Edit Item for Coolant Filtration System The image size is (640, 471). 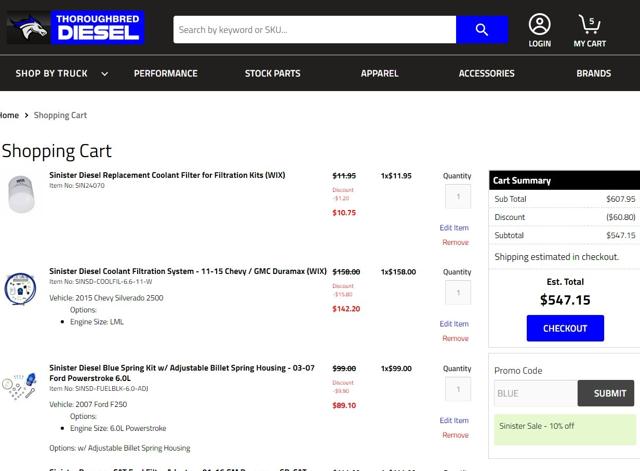[x=454, y=324]
